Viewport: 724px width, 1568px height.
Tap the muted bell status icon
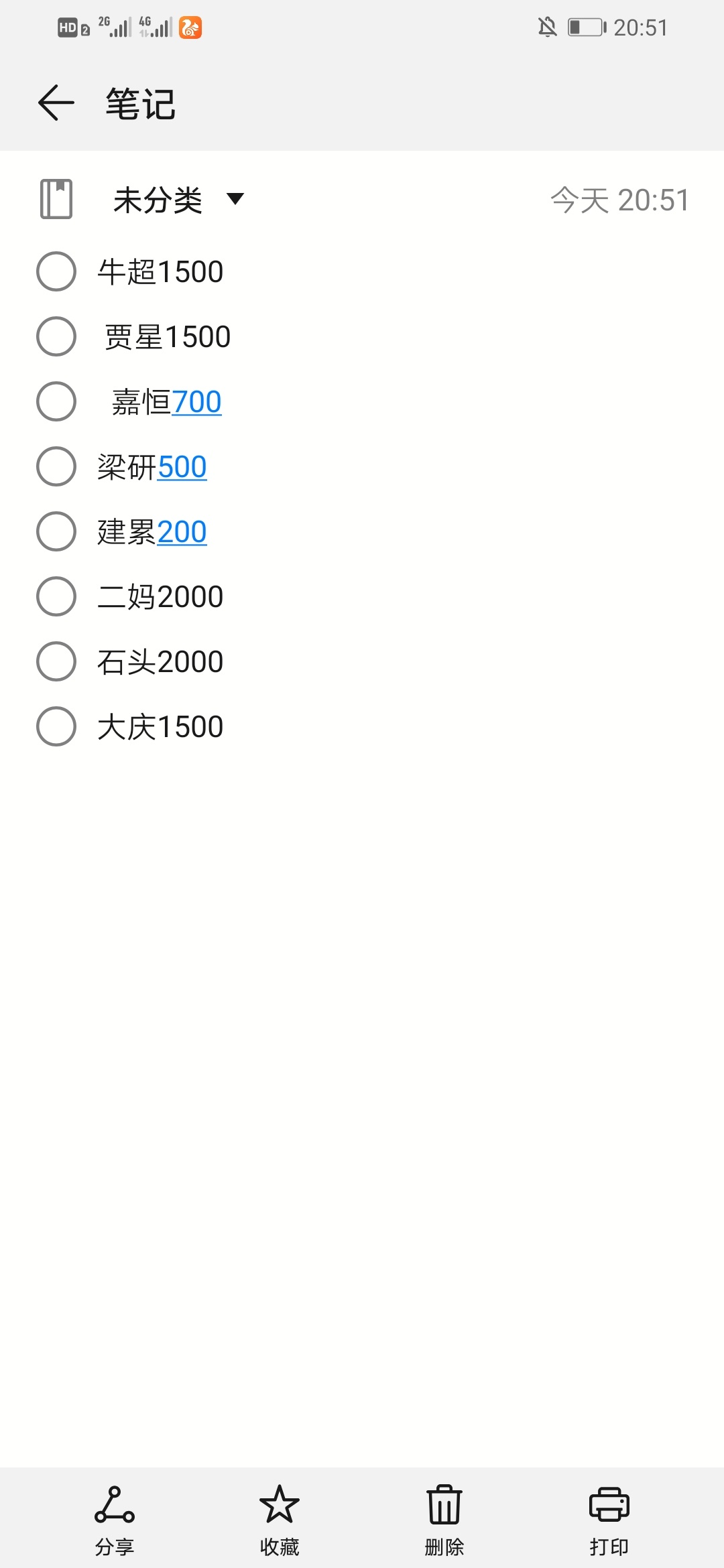[x=548, y=27]
